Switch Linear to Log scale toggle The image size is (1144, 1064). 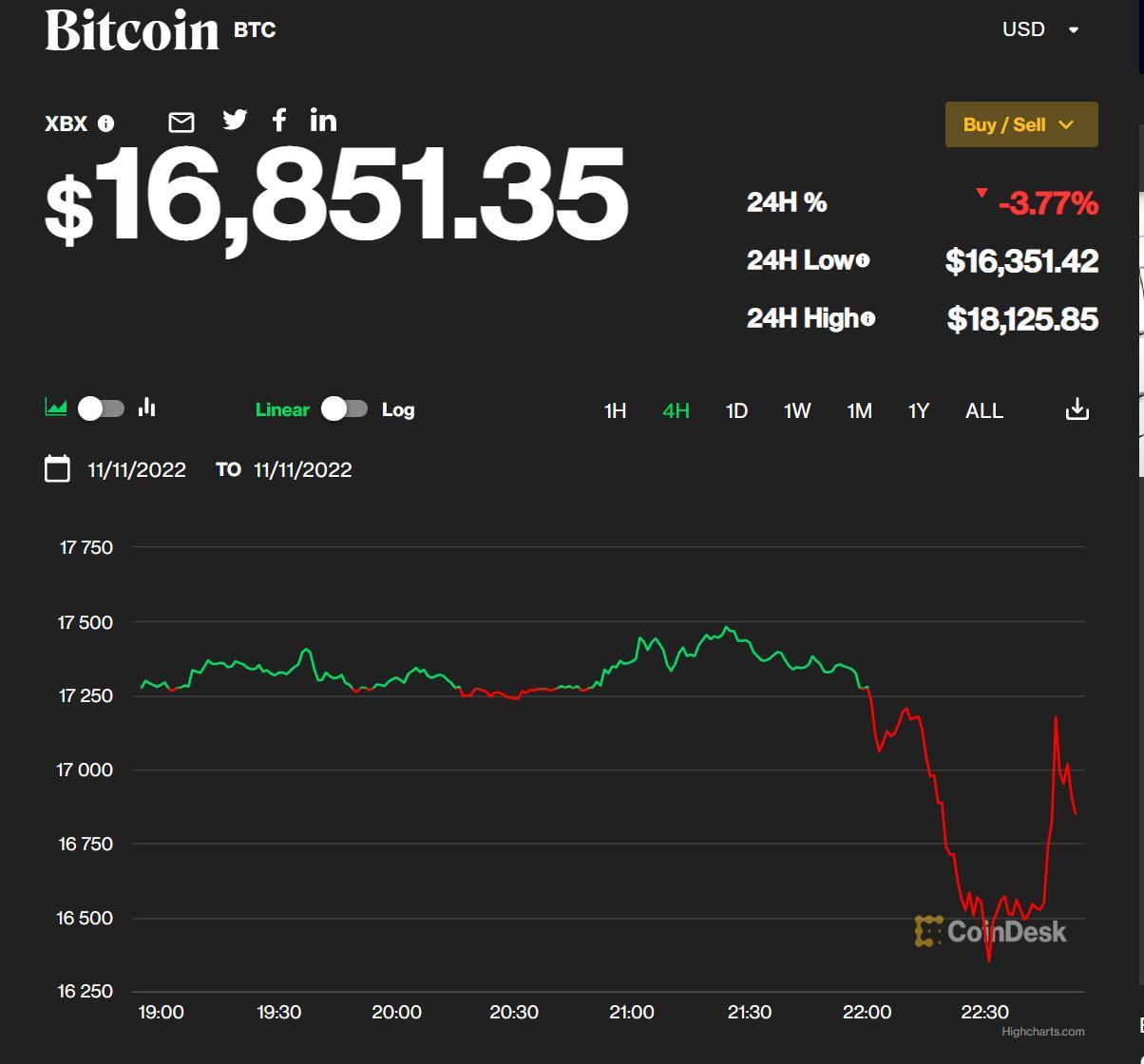point(344,408)
